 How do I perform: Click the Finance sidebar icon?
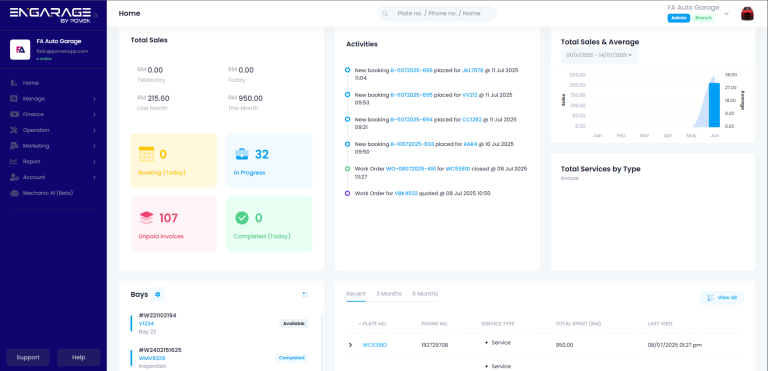click(x=14, y=114)
